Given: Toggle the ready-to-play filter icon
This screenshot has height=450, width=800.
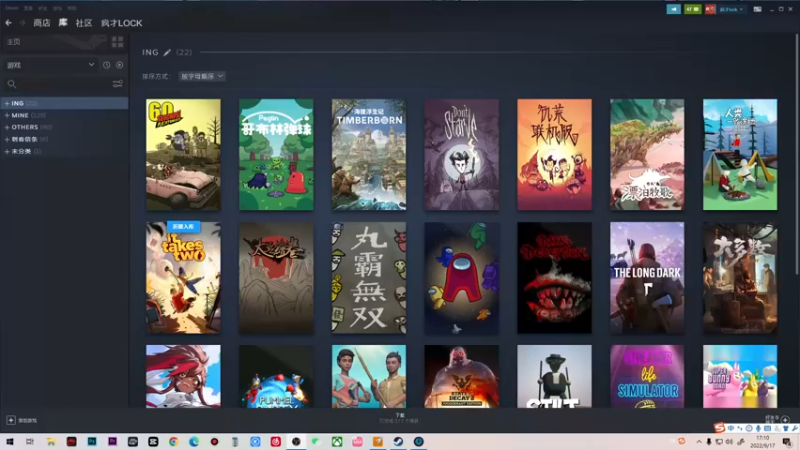Looking at the screenshot, I should [x=119, y=65].
